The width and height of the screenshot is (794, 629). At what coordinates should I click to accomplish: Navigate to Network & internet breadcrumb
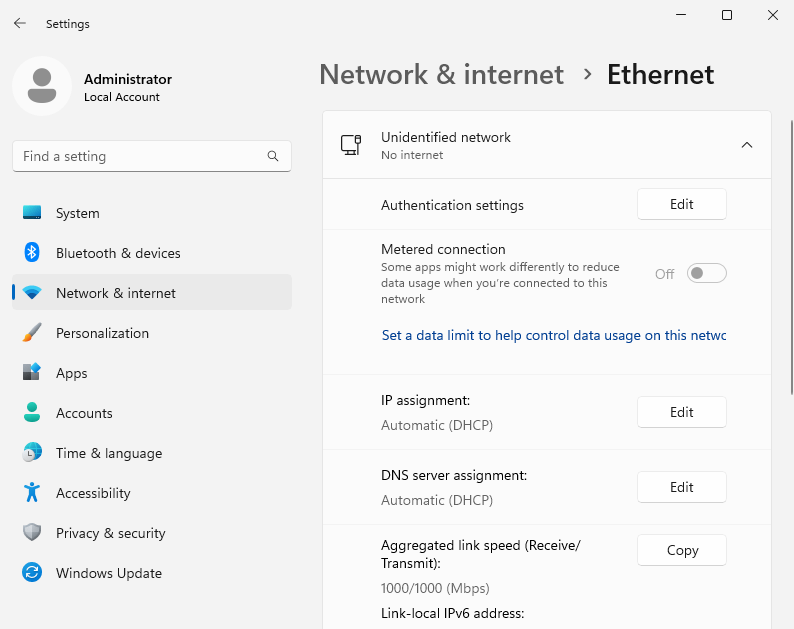point(441,75)
